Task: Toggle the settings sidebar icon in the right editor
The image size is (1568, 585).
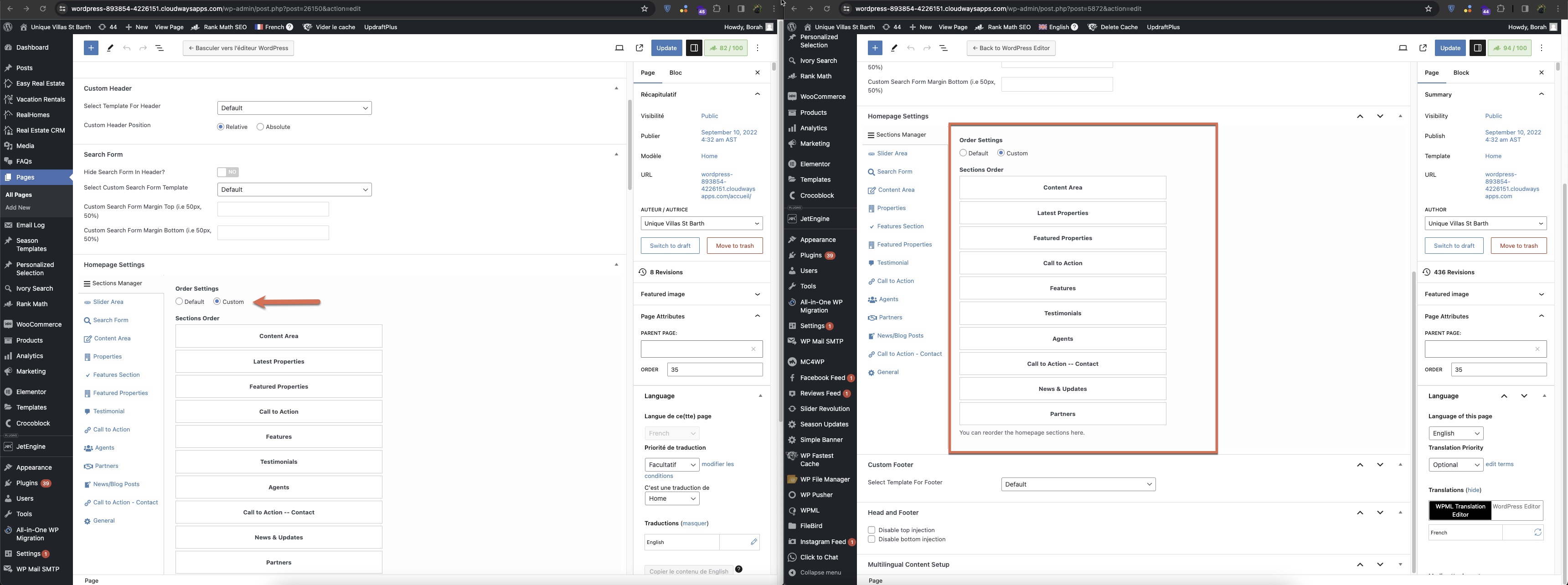Action: 1477,48
